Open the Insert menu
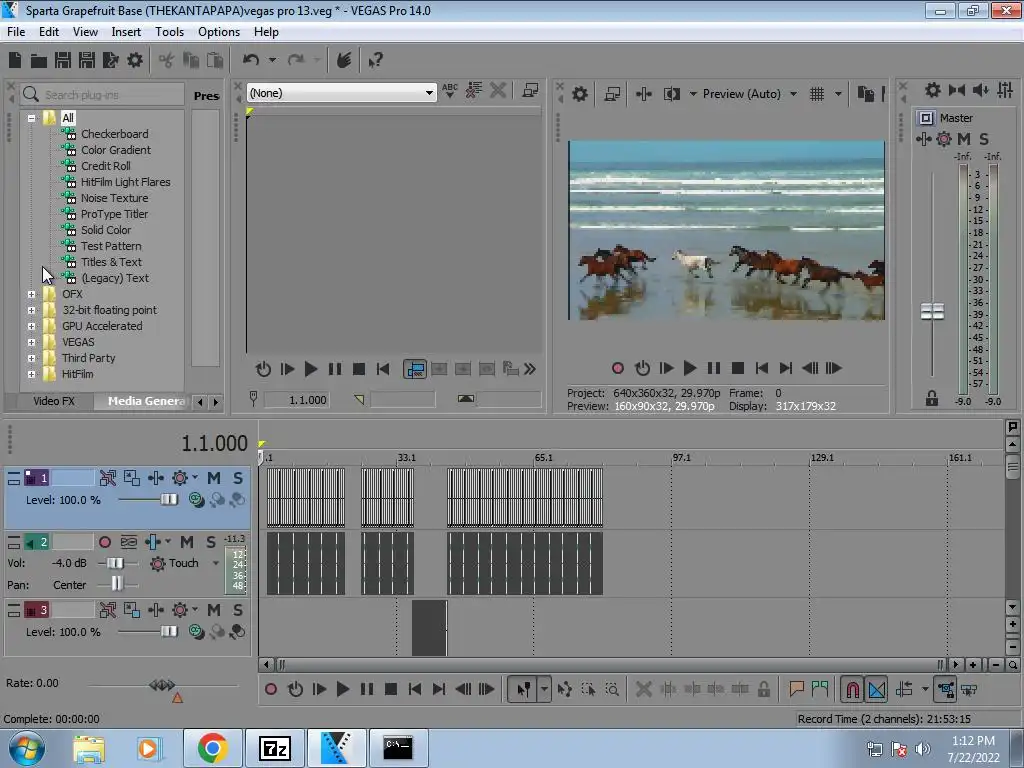This screenshot has width=1024, height=768. tap(126, 32)
